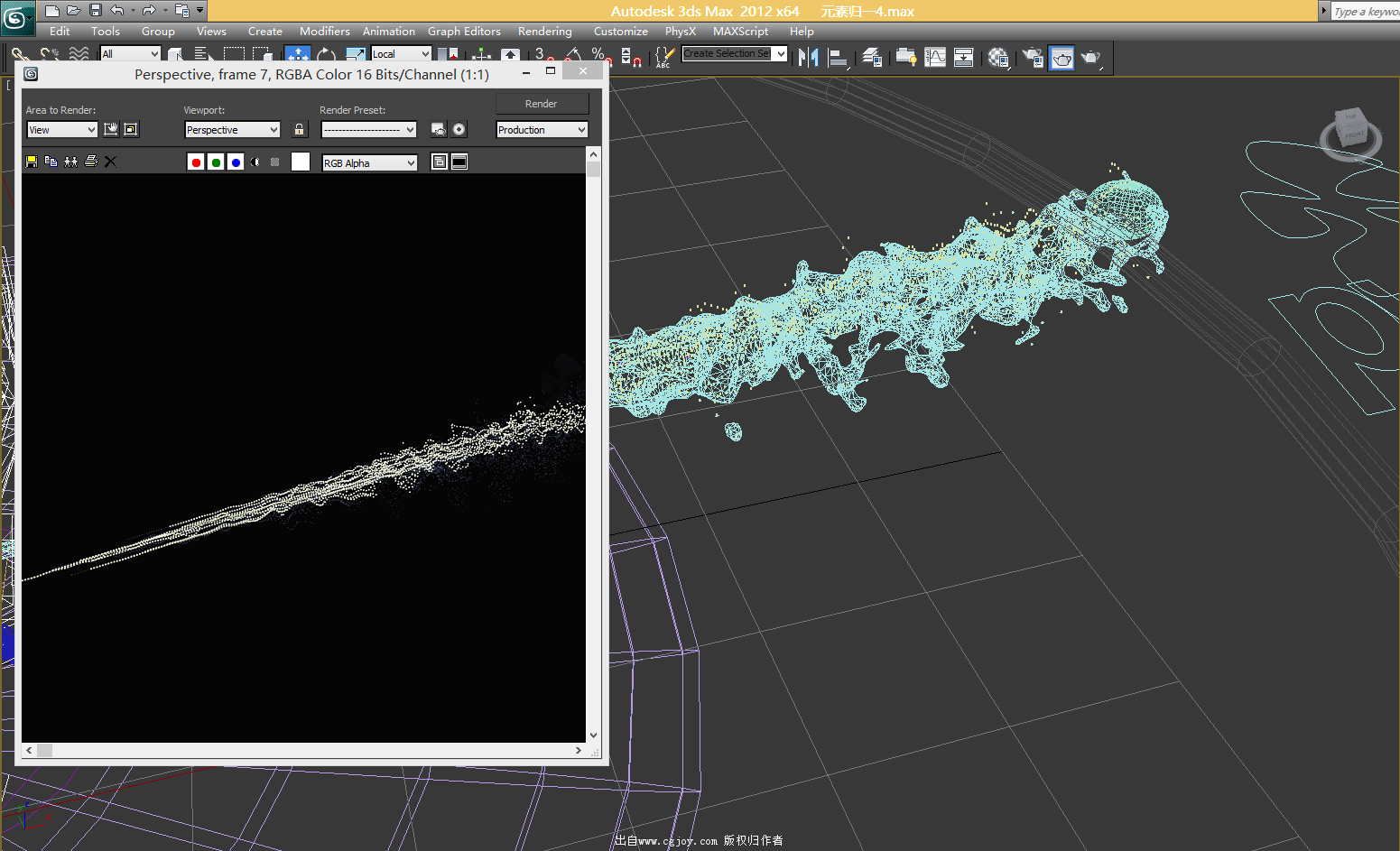
Task: Open the Area to Render View dropdown
Action: pyautogui.click(x=61, y=130)
